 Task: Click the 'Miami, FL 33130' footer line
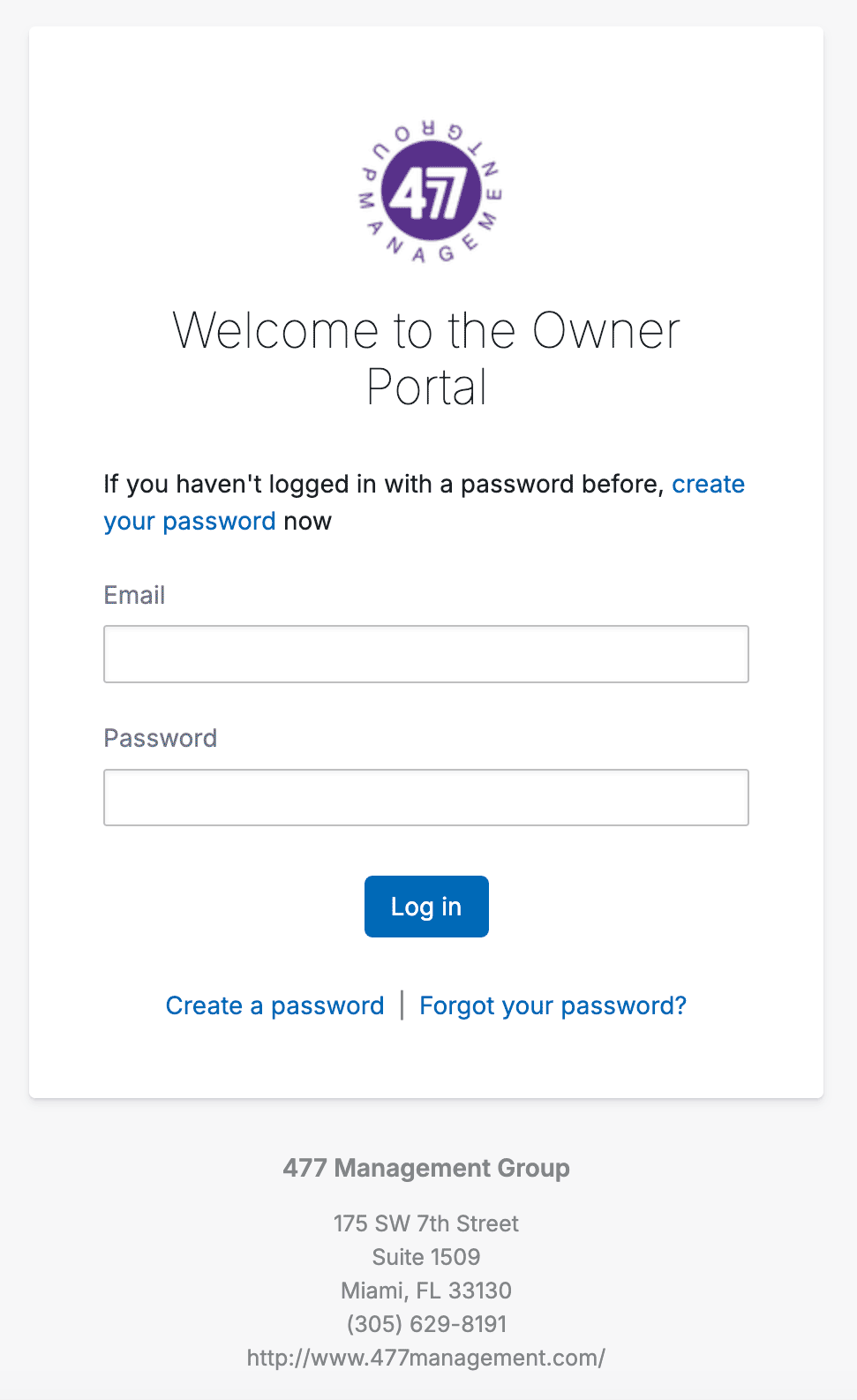(x=426, y=1291)
